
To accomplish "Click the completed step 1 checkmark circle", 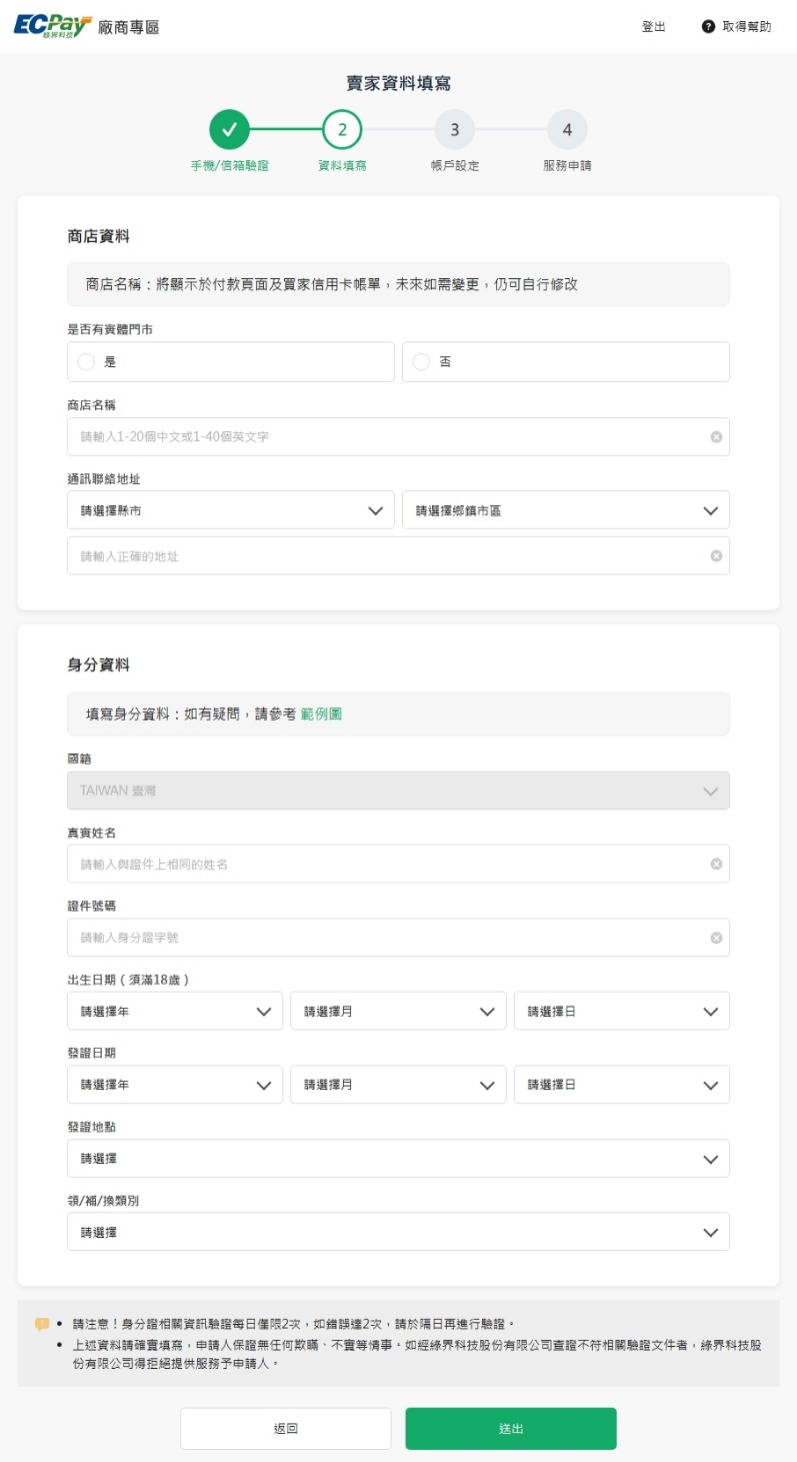I will 229,129.
